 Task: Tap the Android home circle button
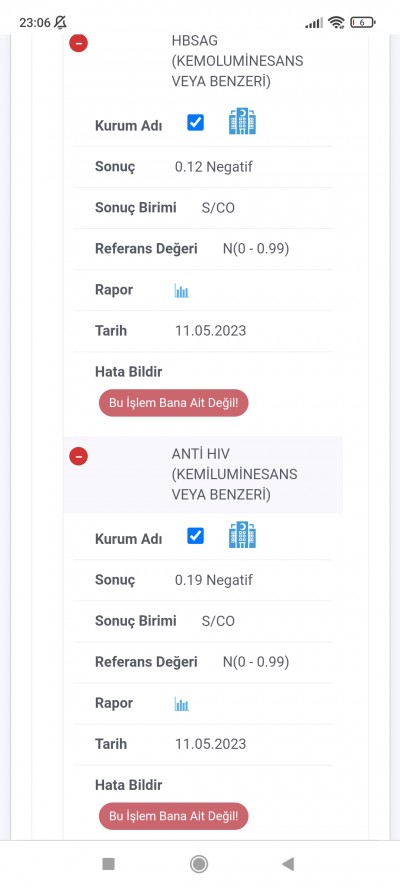point(199,864)
